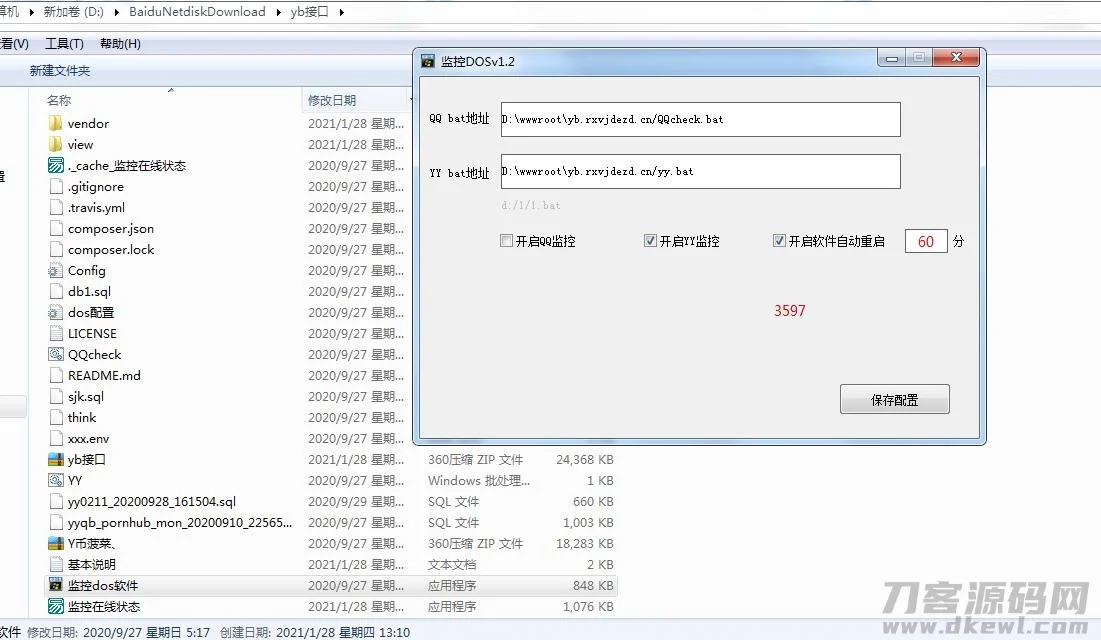Open the 监控dos软件 application icon
The height and width of the screenshot is (640, 1101).
pyautogui.click(x=55, y=585)
